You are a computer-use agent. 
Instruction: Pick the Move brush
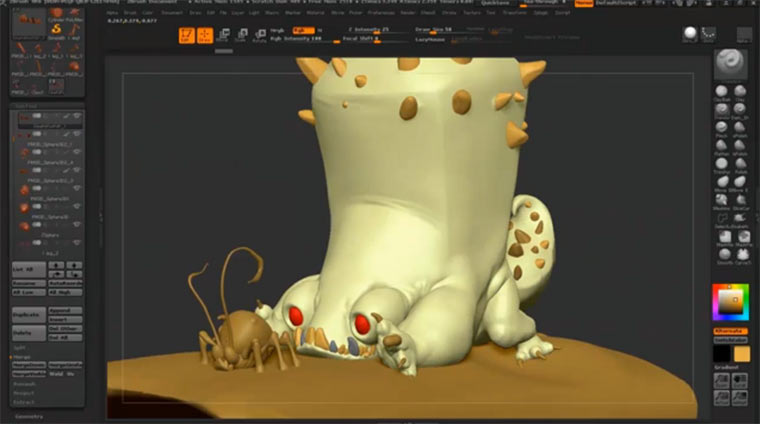click(722, 182)
